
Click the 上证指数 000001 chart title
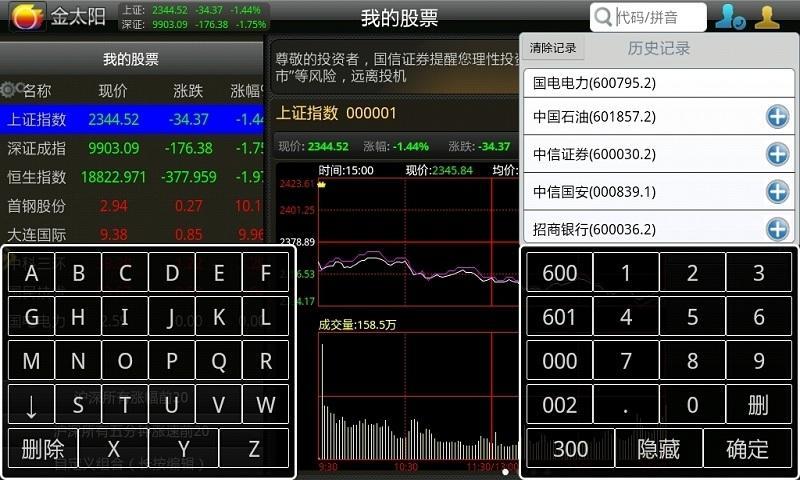click(336, 113)
